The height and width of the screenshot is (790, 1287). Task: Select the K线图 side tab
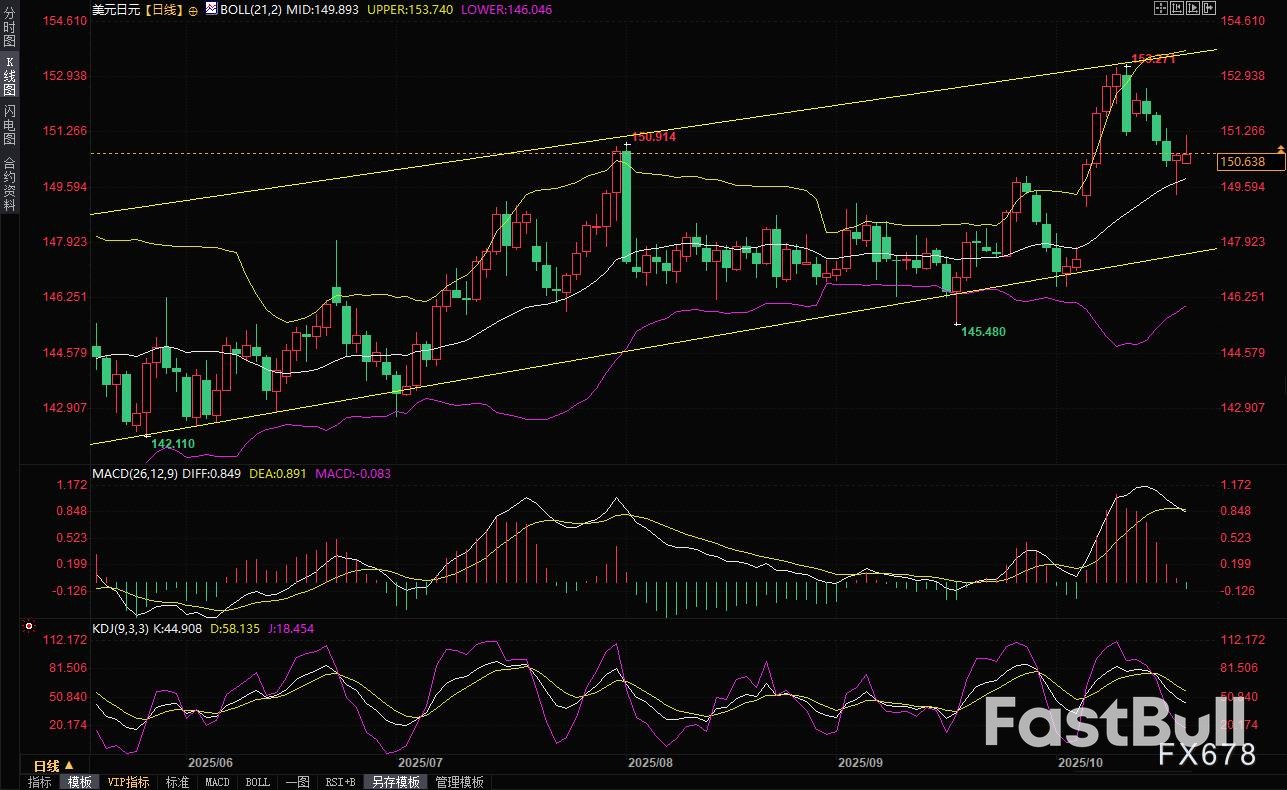(9, 75)
